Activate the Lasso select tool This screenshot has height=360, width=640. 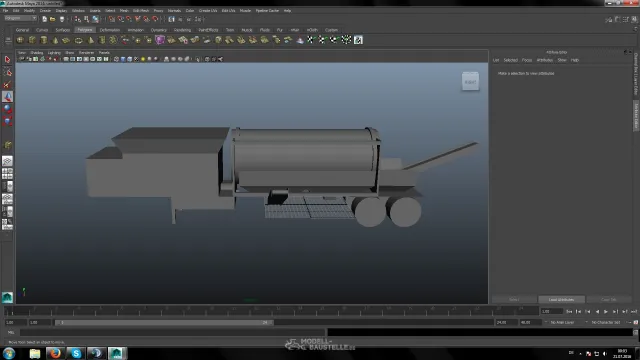[7, 72]
